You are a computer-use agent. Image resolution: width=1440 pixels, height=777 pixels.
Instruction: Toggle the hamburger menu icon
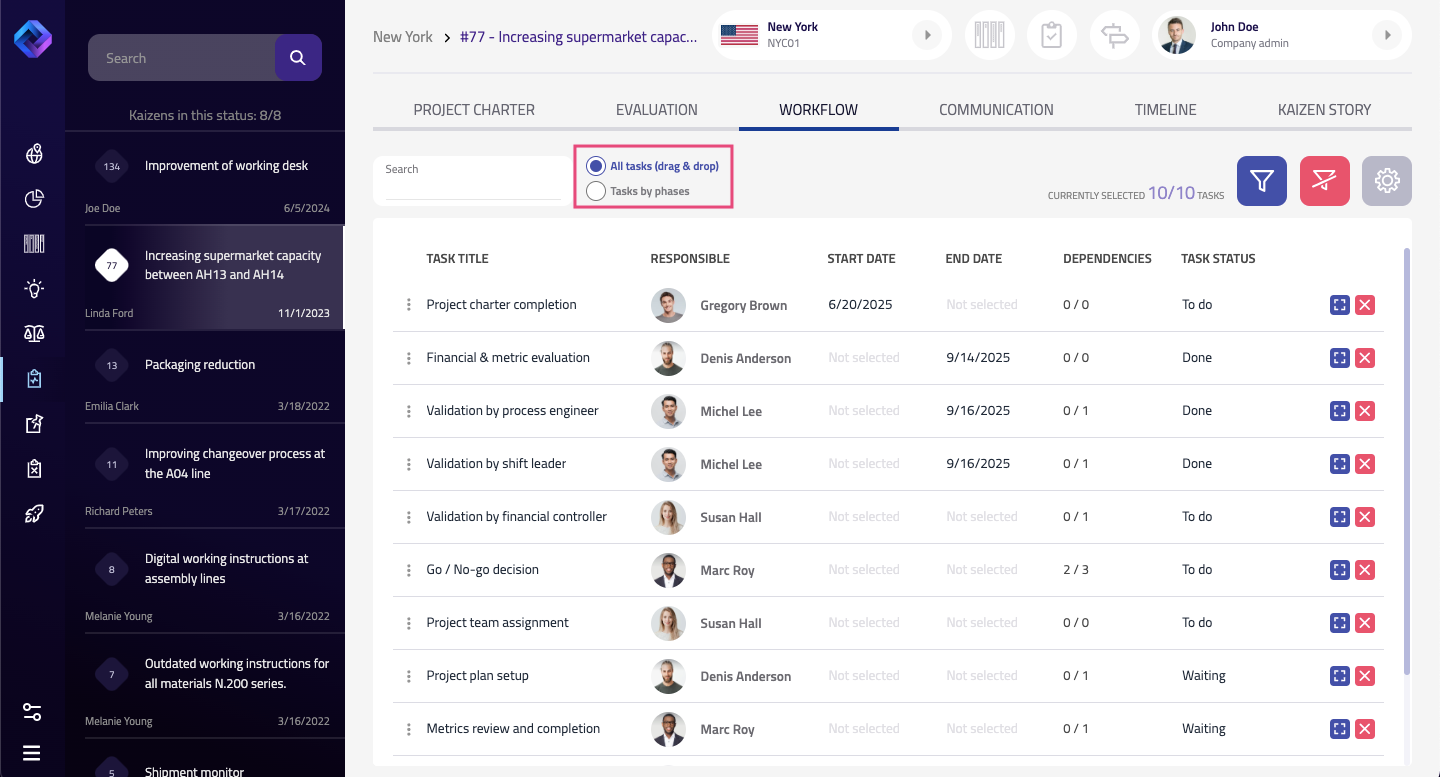coord(33,753)
